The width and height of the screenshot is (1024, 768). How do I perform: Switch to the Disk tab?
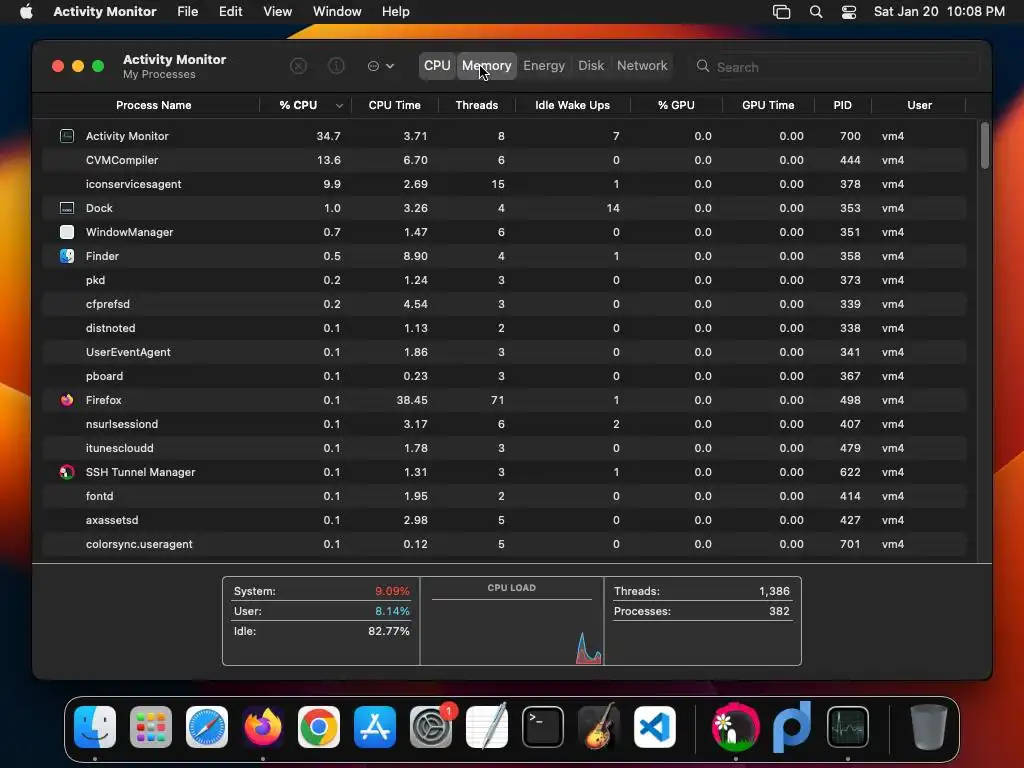pos(591,65)
